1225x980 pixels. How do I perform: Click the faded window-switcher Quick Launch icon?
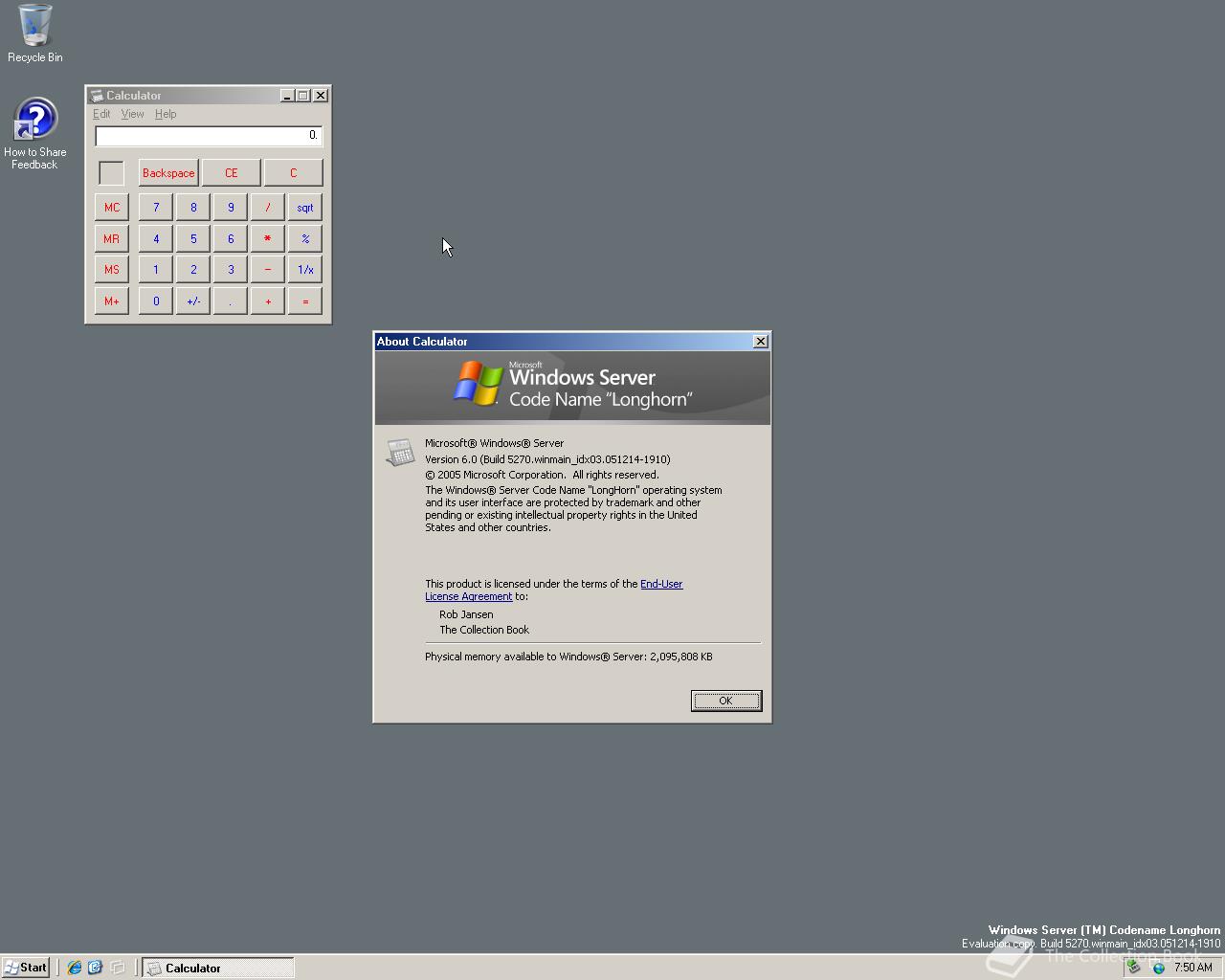click(x=117, y=968)
